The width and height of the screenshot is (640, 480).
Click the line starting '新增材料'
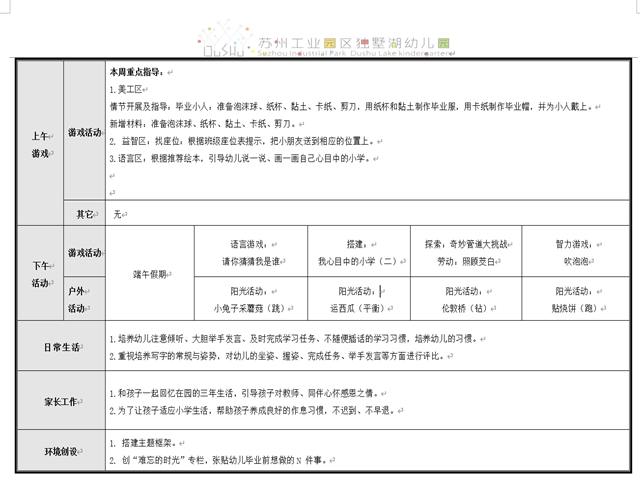(203, 124)
